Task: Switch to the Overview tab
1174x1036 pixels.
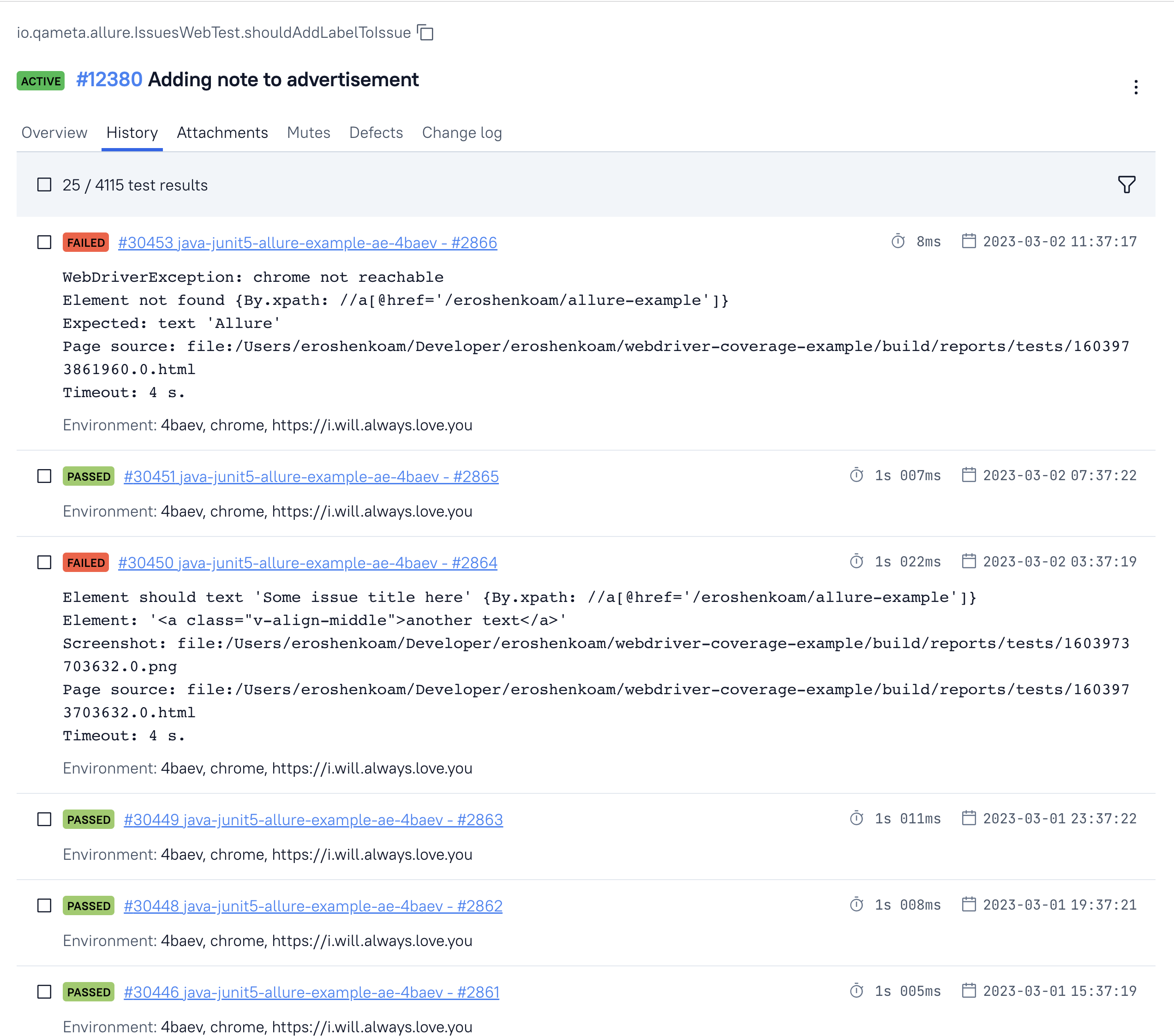Action: (x=54, y=132)
